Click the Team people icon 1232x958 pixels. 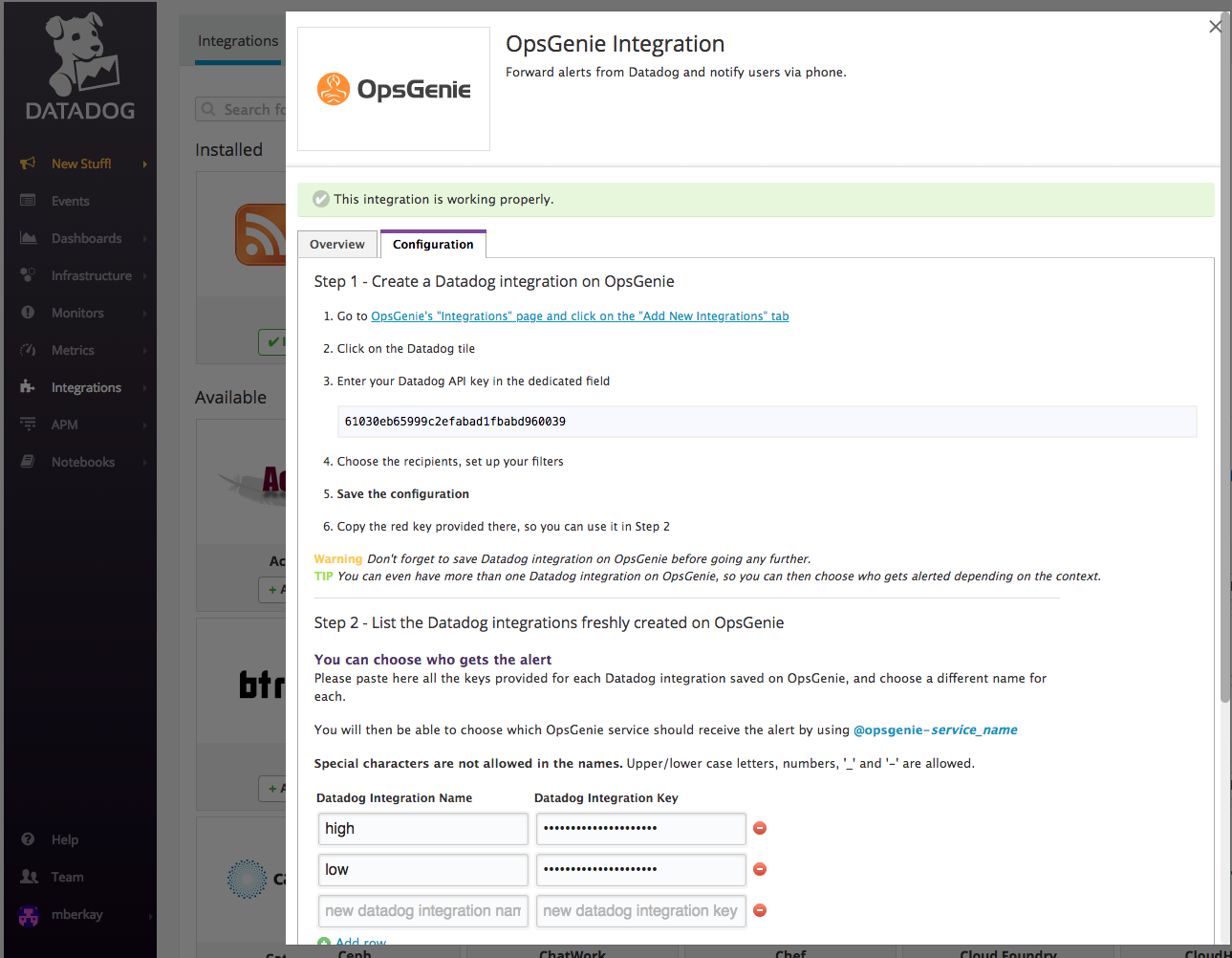point(30,877)
